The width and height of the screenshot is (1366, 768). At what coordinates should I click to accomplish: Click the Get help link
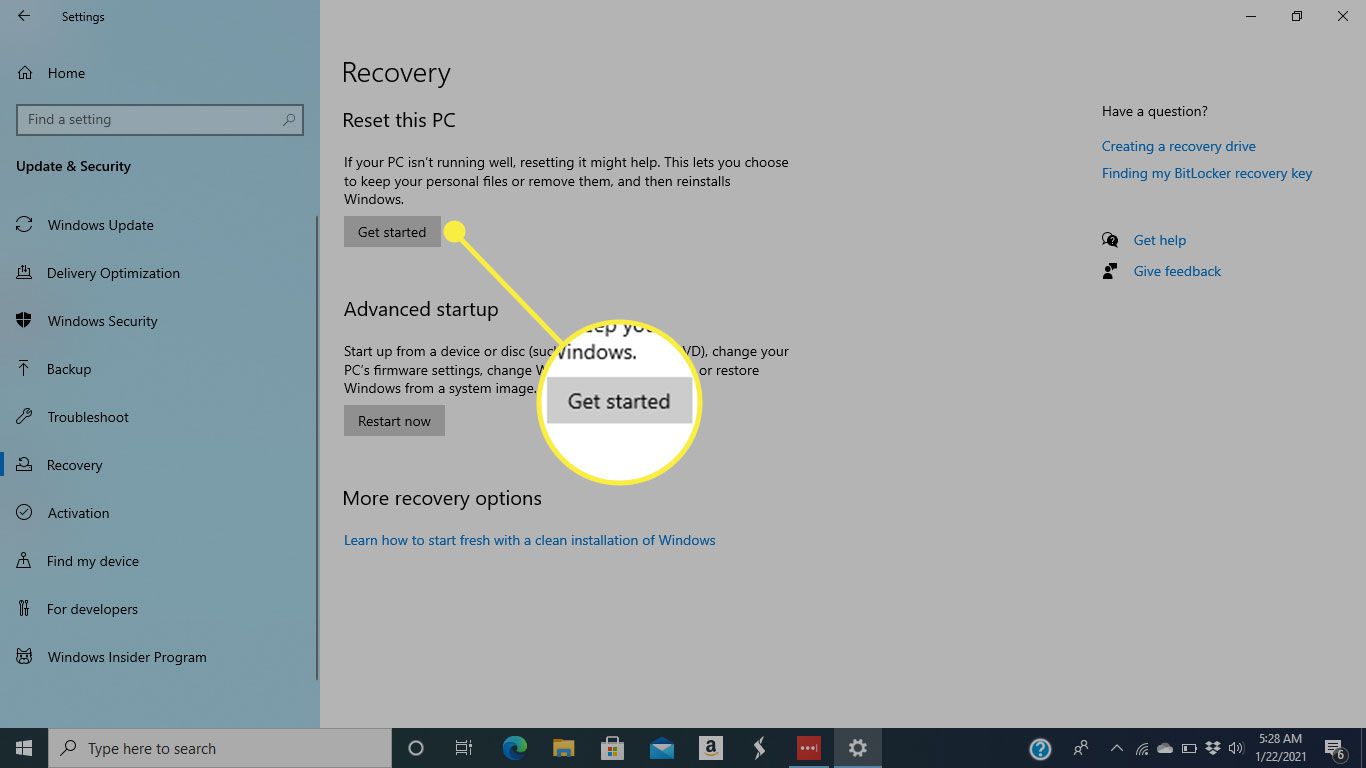pos(1159,240)
